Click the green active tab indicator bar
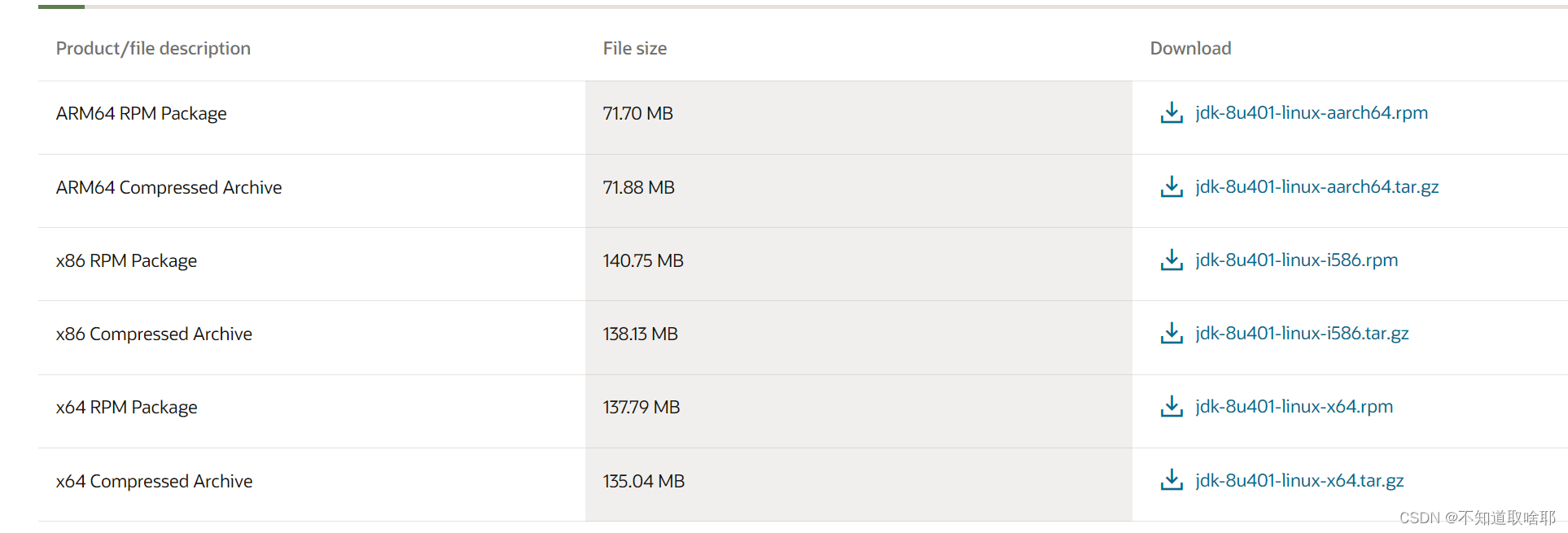 [61, 7]
